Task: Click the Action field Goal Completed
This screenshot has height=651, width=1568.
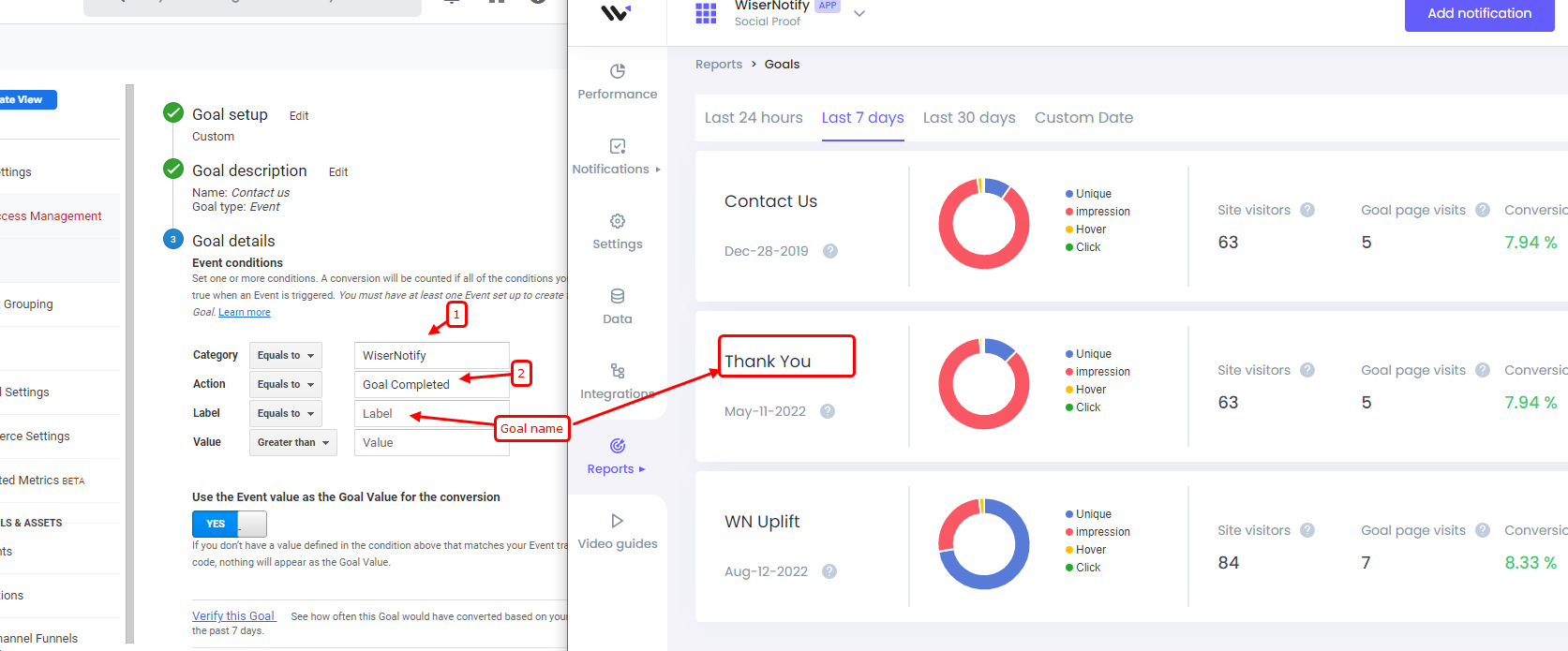Action: coord(432,385)
